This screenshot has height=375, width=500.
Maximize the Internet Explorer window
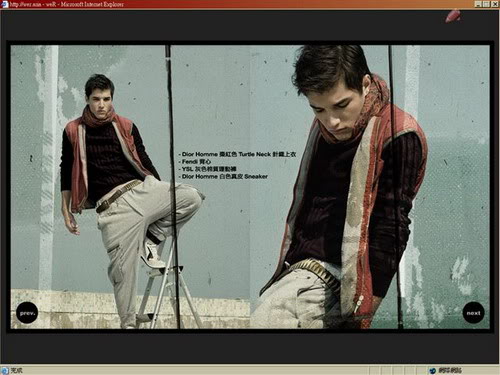pyautogui.click(x=486, y=4)
